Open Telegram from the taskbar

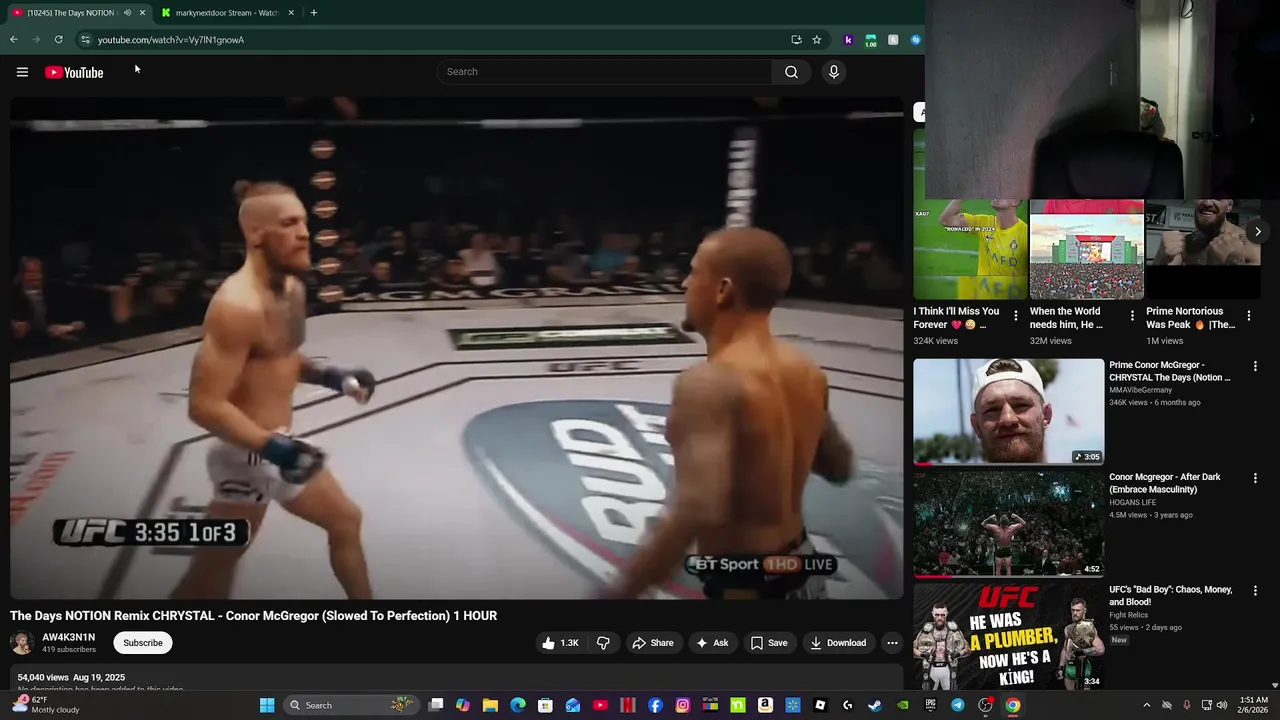click(958, 705)
